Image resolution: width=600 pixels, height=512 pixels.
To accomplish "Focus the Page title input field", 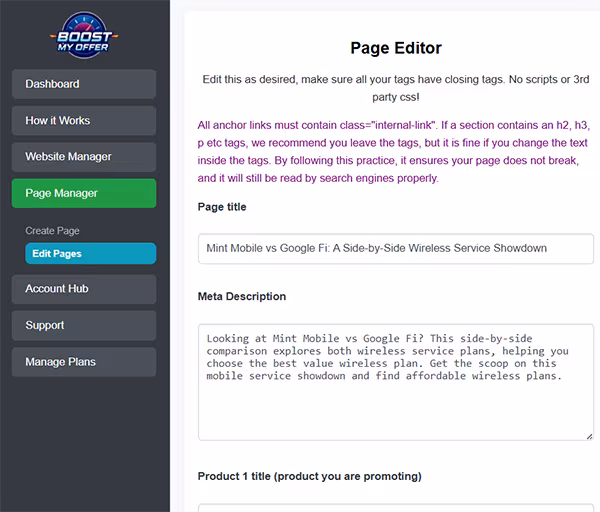I will (396, 249).
